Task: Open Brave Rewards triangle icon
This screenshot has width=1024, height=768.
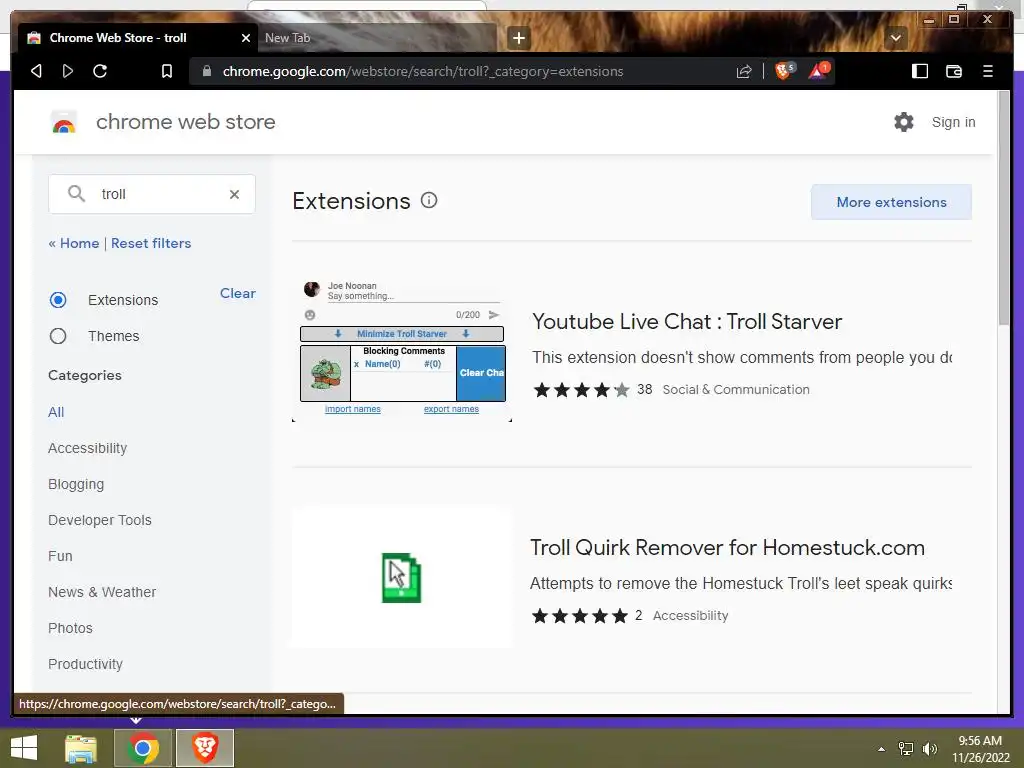Action: click(818, 71)
